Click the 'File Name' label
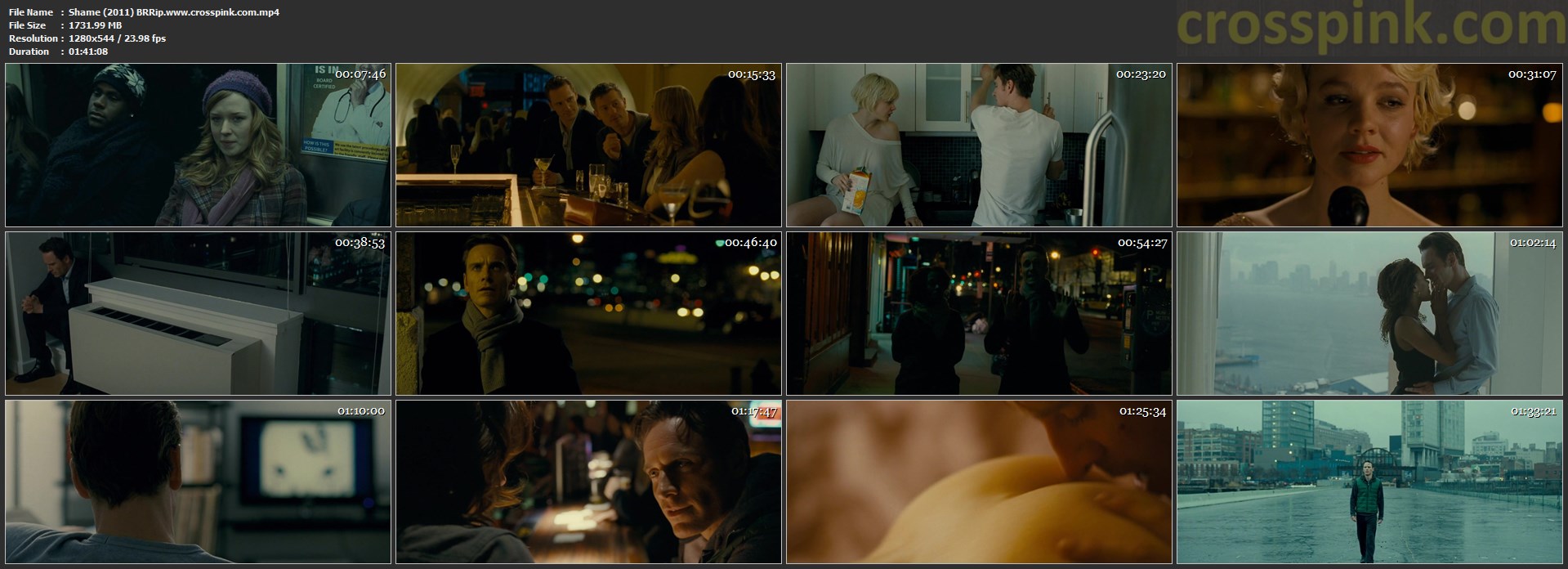1568x569 pixels. click(x=31, y=12)
